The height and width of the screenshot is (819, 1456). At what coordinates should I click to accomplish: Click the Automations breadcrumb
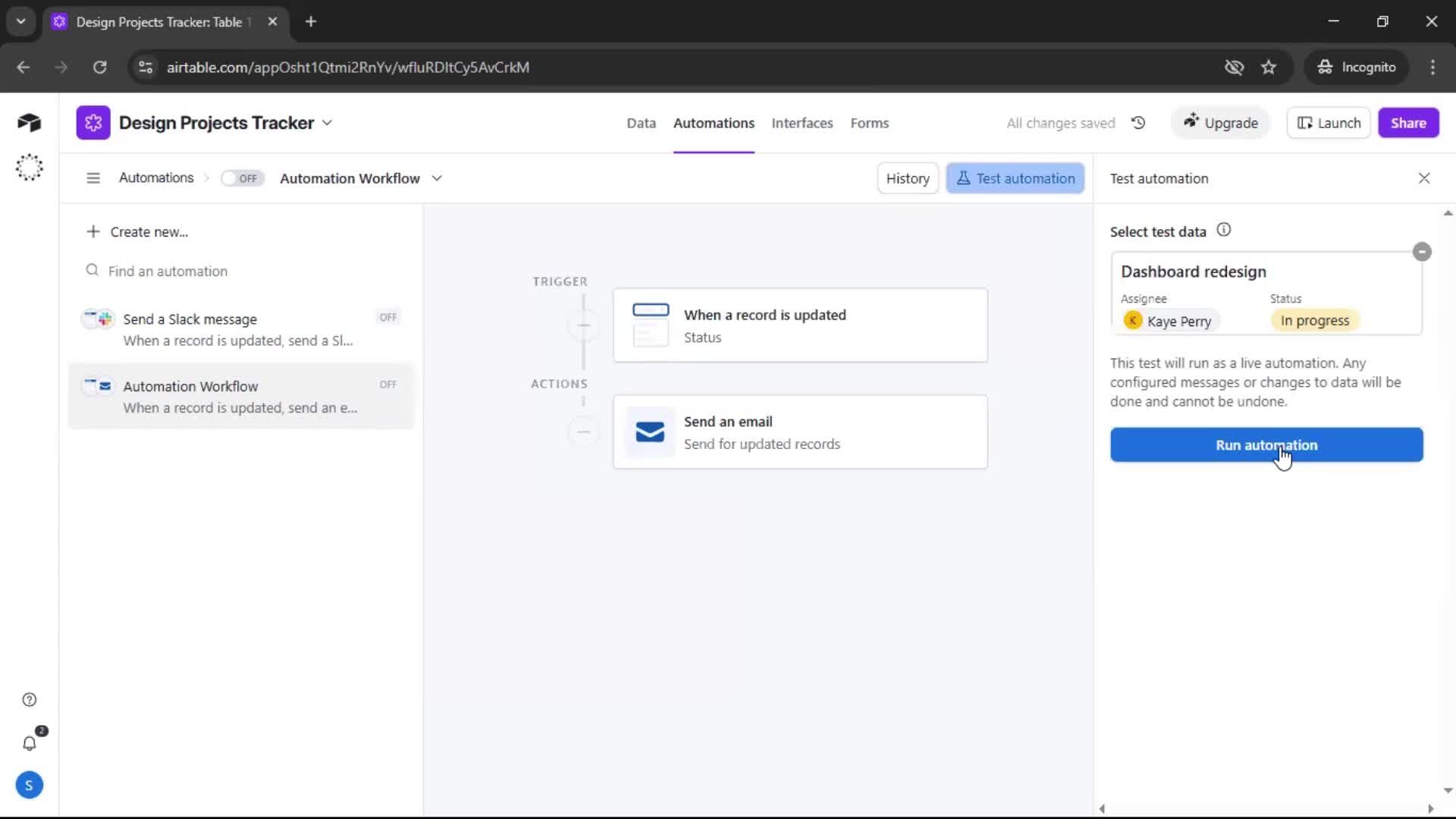[156, 177]
